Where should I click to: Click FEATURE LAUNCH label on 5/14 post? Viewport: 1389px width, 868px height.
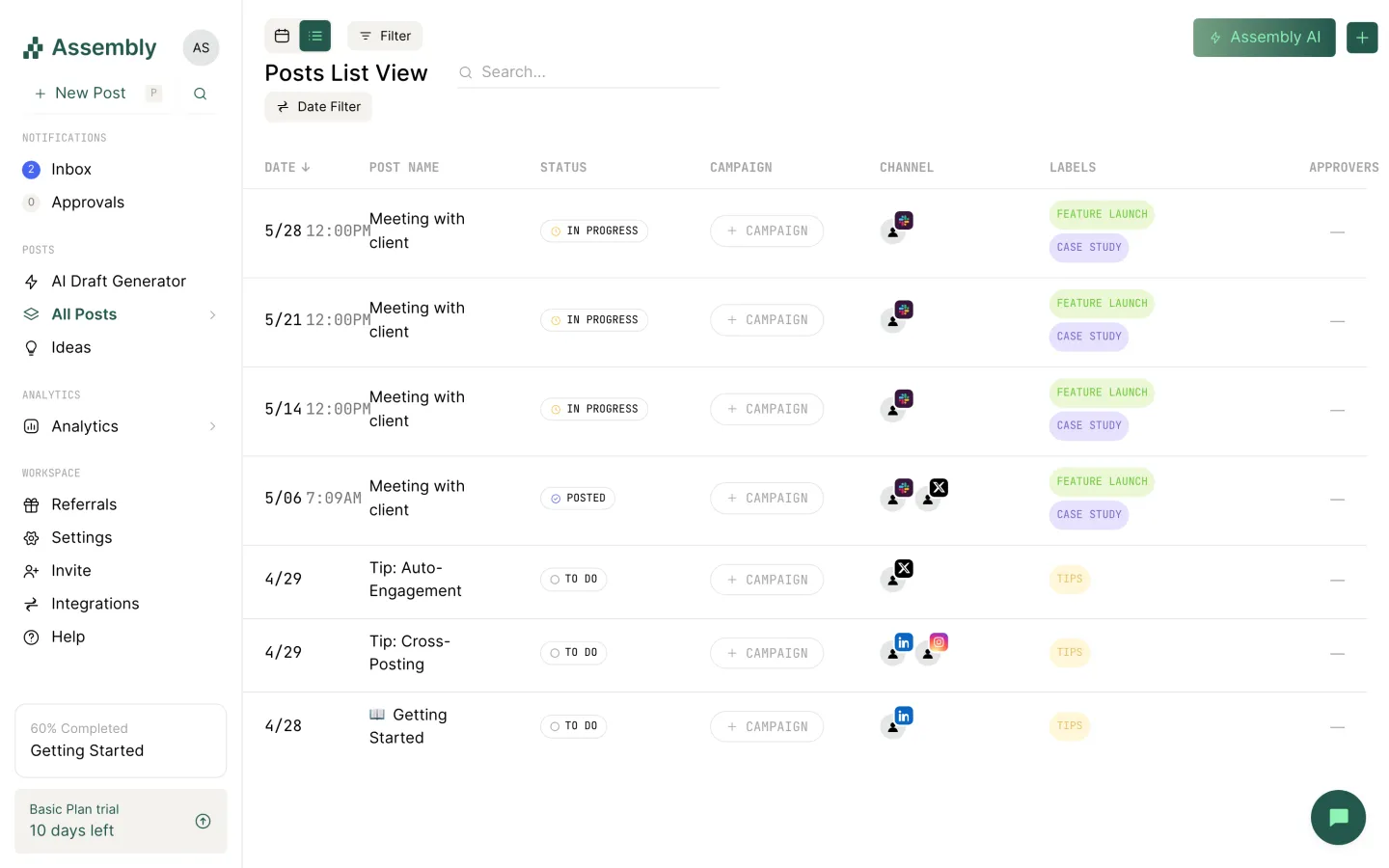pos(1102,393)
